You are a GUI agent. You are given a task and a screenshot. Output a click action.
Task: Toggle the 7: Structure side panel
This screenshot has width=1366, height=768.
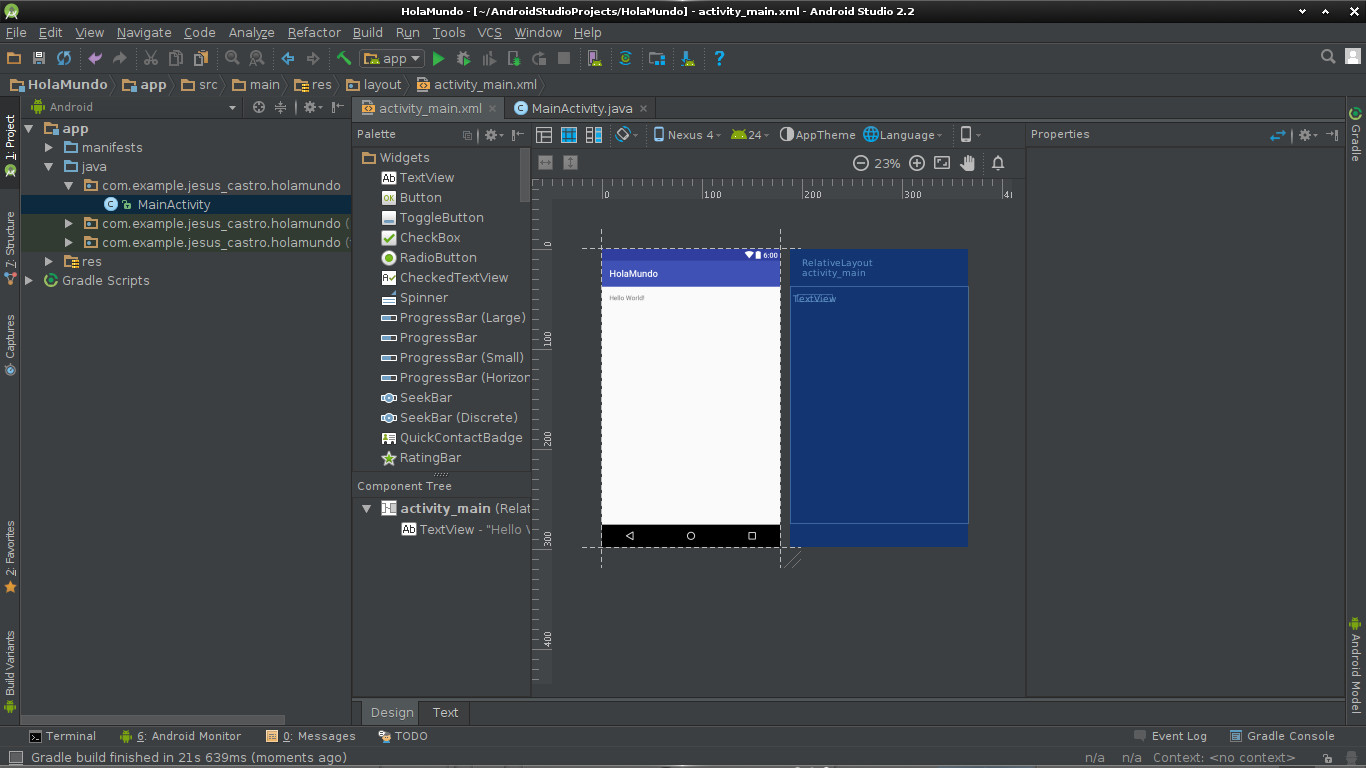pyautogui.click(x=10, y=248)
